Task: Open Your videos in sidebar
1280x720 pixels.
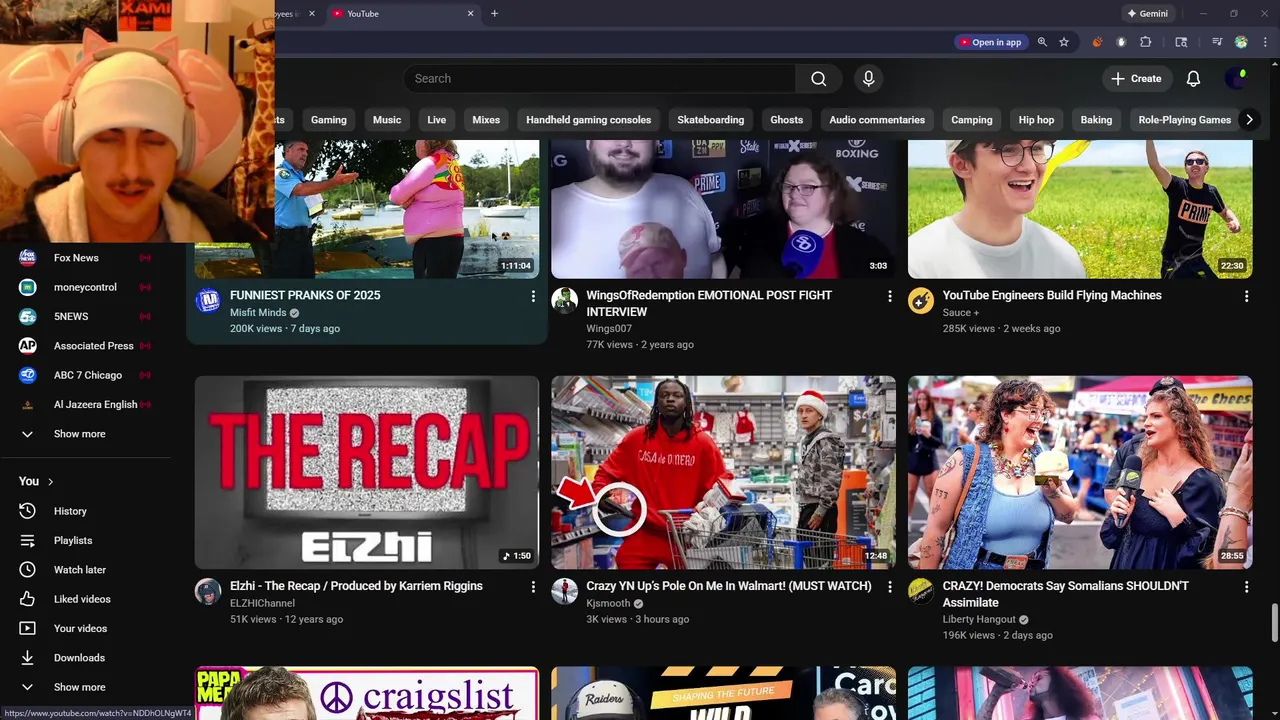Action: (x=85, y=628)
